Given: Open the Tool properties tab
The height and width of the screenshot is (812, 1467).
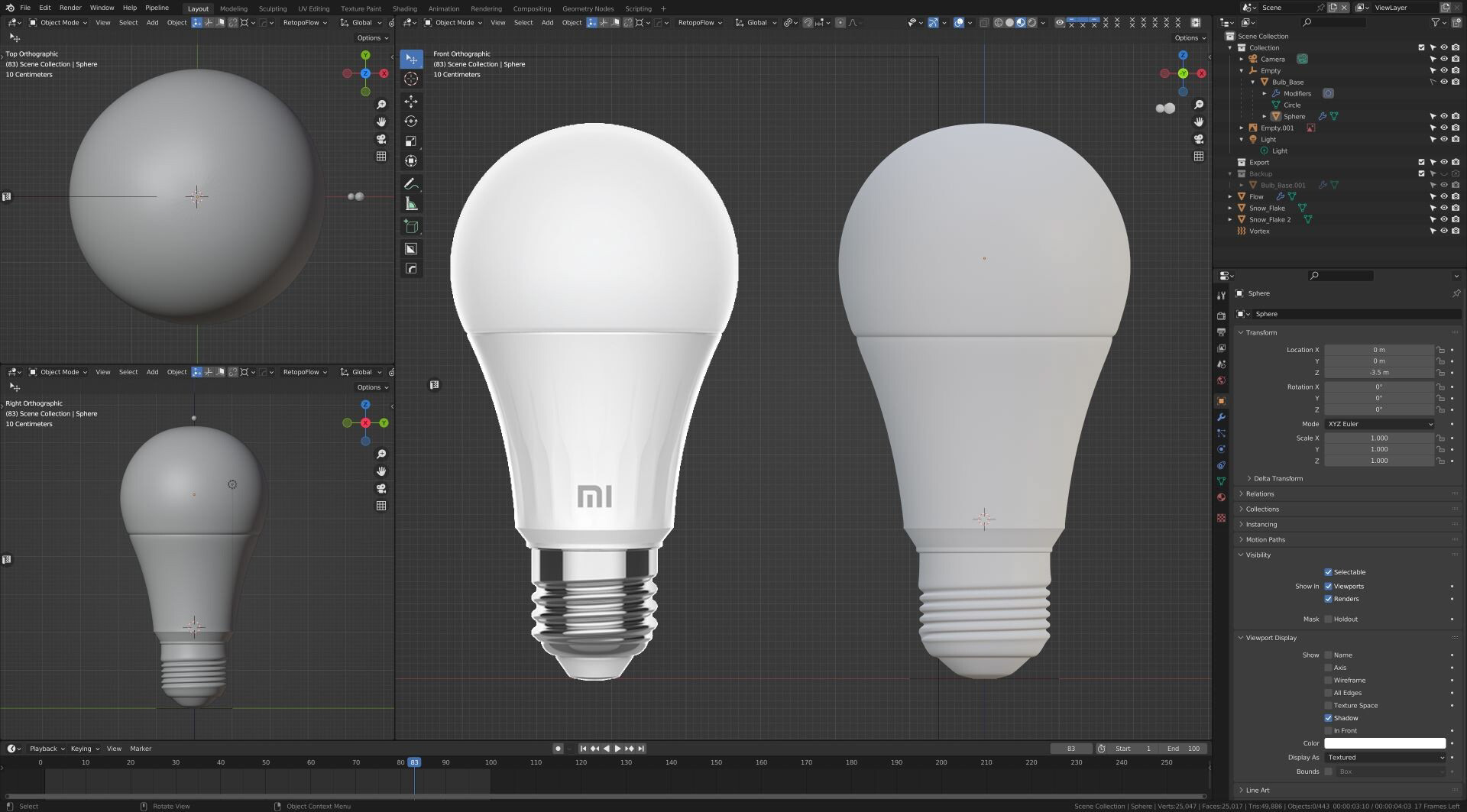Looking at the screenshot, I should click(1221, 296).
